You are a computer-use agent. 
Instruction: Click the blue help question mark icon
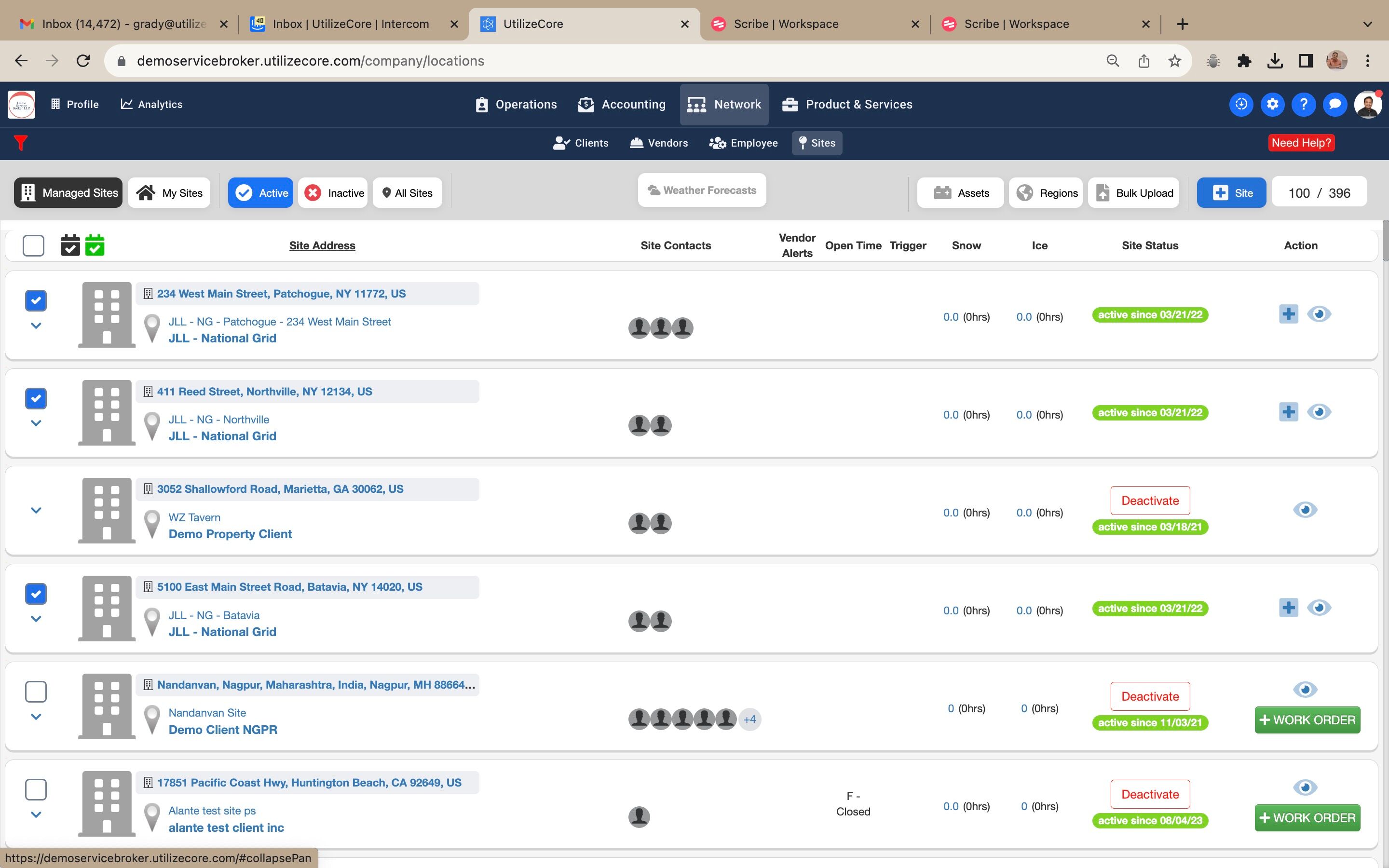click(1303, 105)
